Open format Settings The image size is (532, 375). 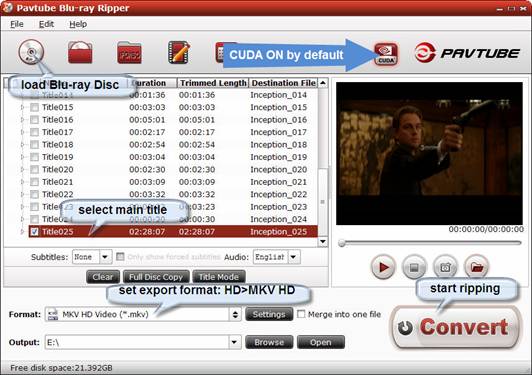coord(269,315)
